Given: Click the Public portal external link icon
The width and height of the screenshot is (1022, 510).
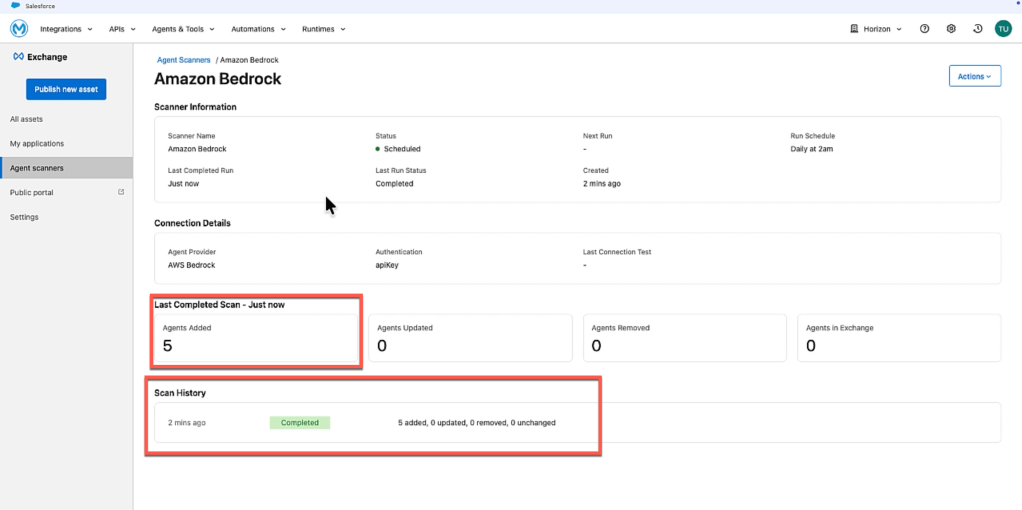Looking at the screenshot, I should point(121,192).
